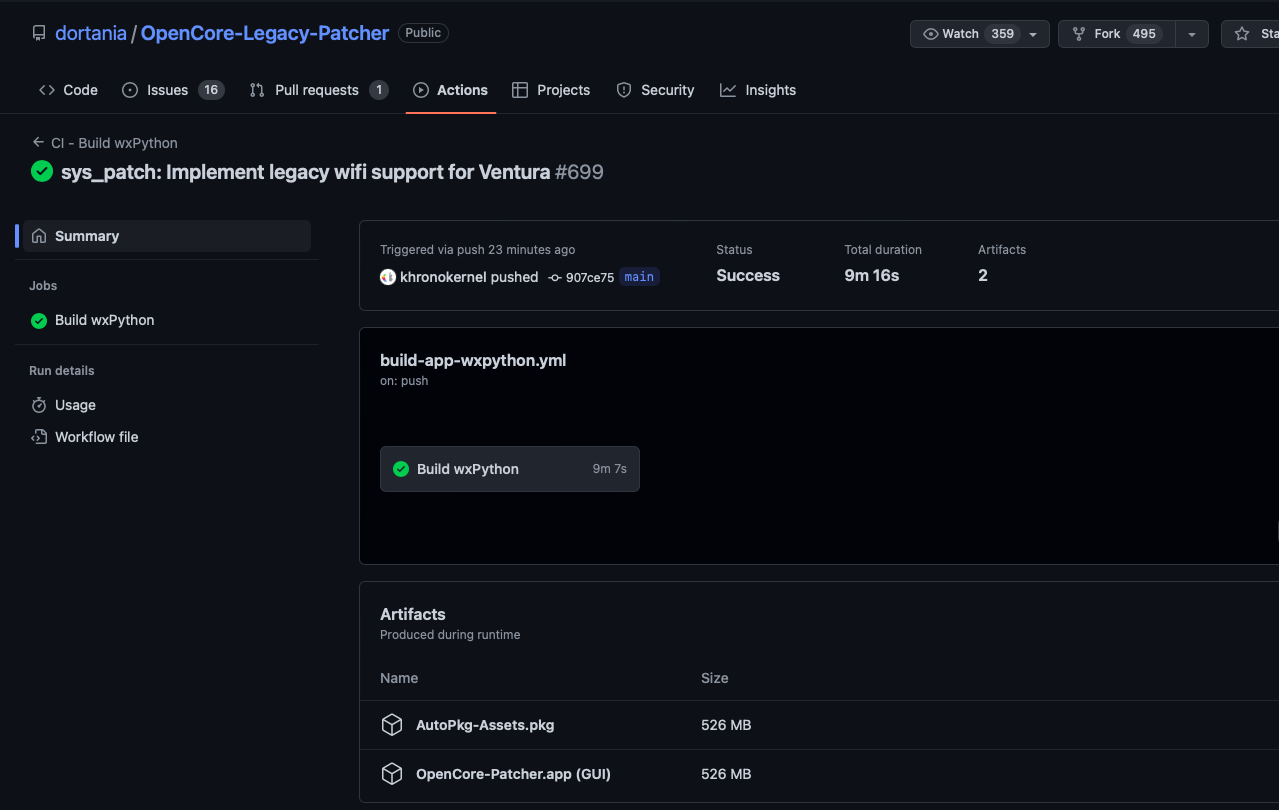Expand the Fork dropdown arrow
The height and width of the screenshot is (810, 1279).
click(x=1191, y=34)
